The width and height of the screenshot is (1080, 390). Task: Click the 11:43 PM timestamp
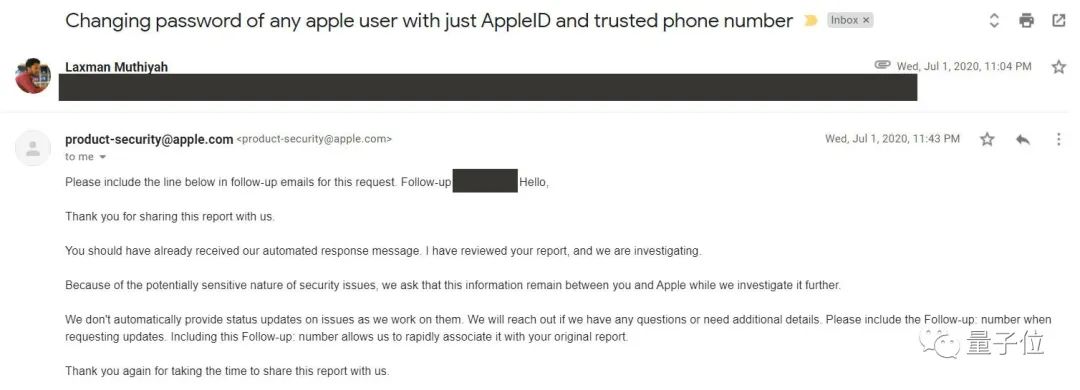tap(892, 138)
